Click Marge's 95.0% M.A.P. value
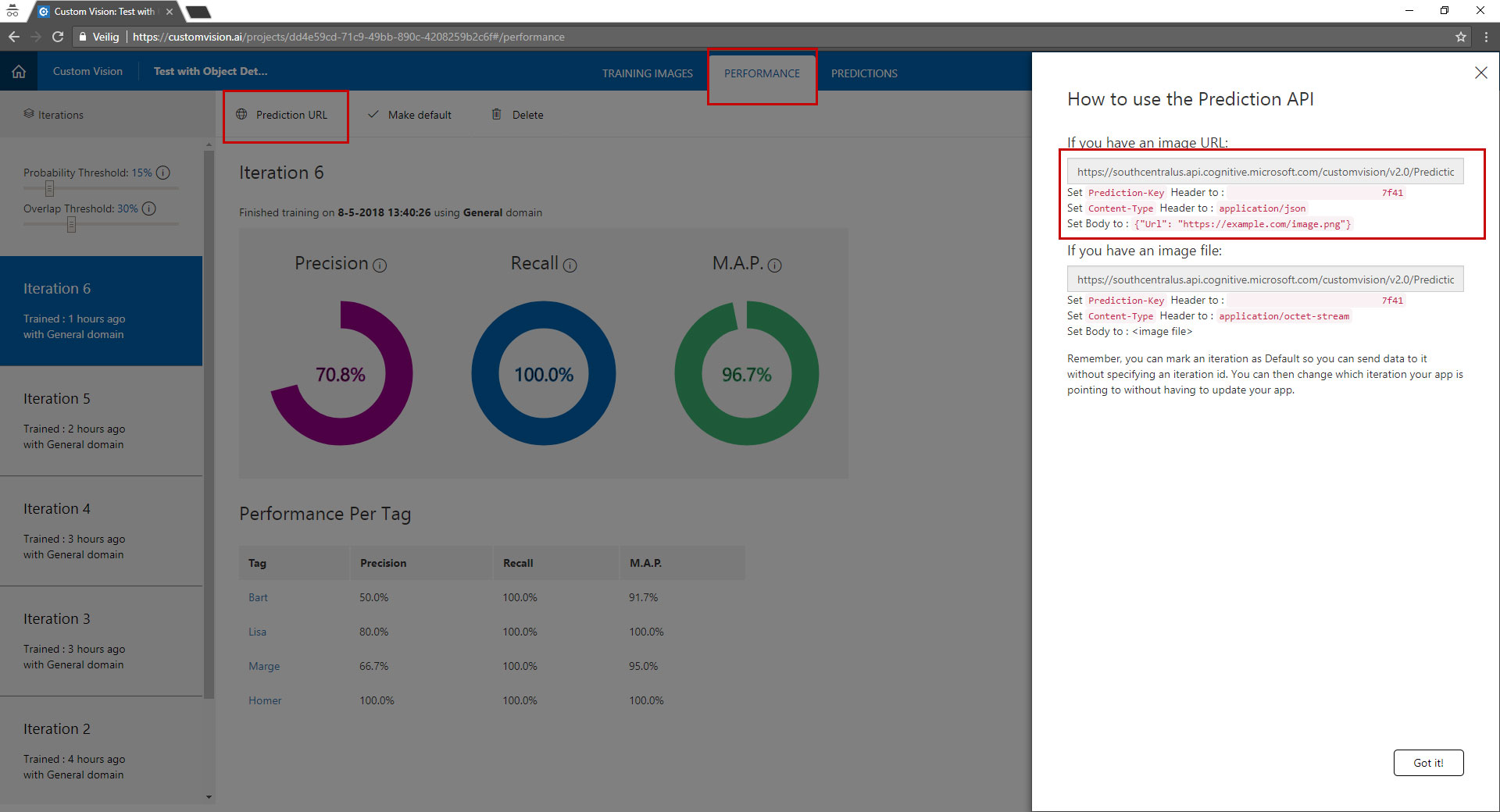1500x812 pixels. pos(644,666)
